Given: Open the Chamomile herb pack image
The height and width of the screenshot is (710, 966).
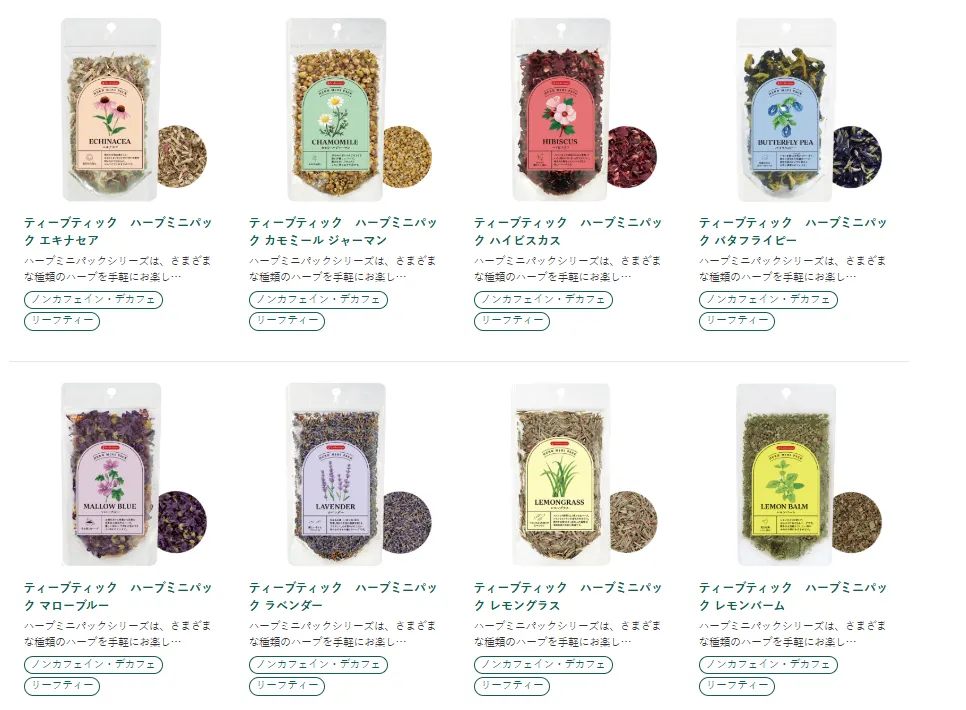Looking at the screenshot, I should click(359, 110).
